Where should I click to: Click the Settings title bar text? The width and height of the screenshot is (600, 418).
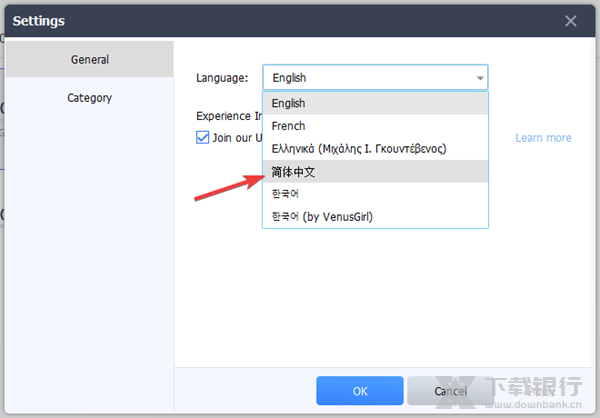[40, 20]
